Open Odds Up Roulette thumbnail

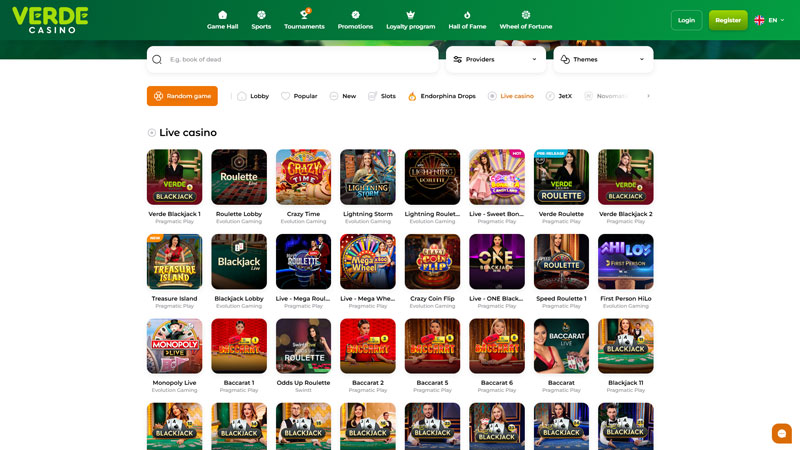tap(304, 346)
